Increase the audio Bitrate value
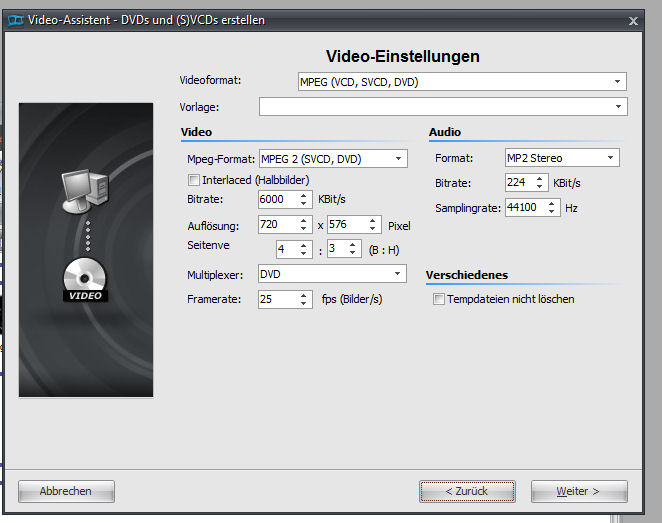 point(541,178)
